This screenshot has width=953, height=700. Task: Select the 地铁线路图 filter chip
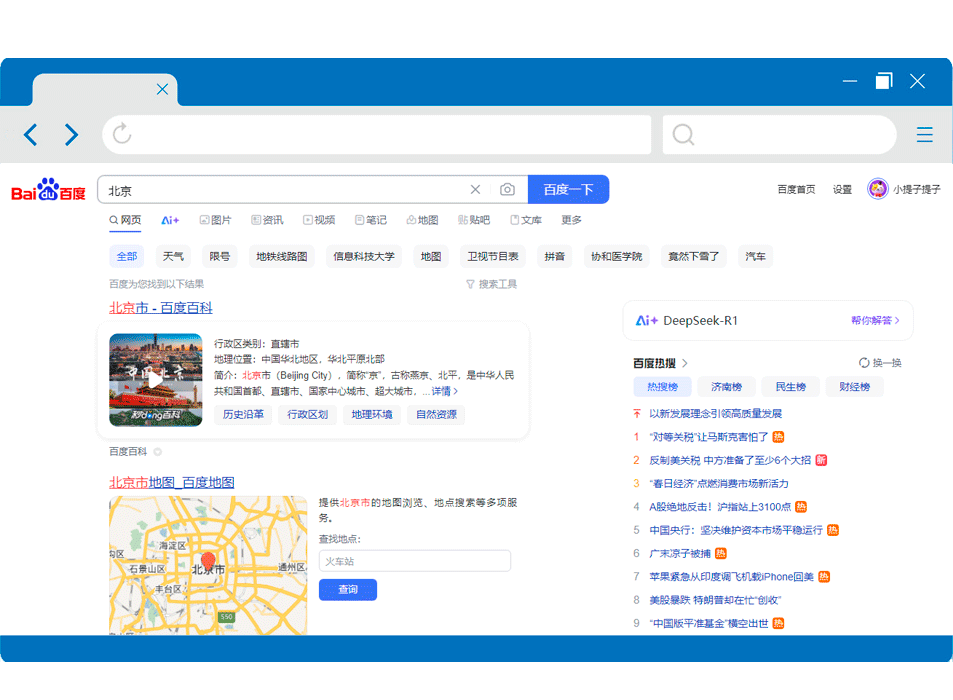[281, 256]
